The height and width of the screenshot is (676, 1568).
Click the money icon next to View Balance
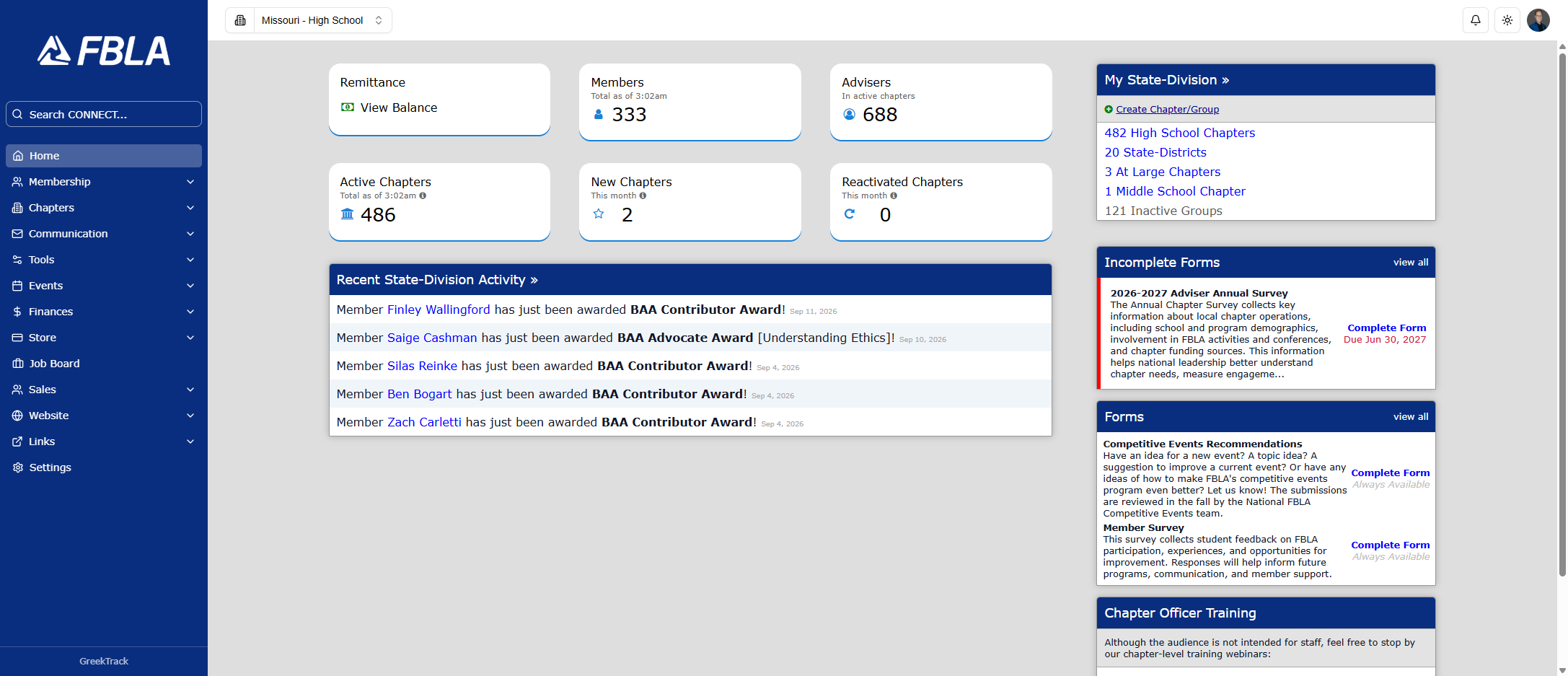point(348,107)
